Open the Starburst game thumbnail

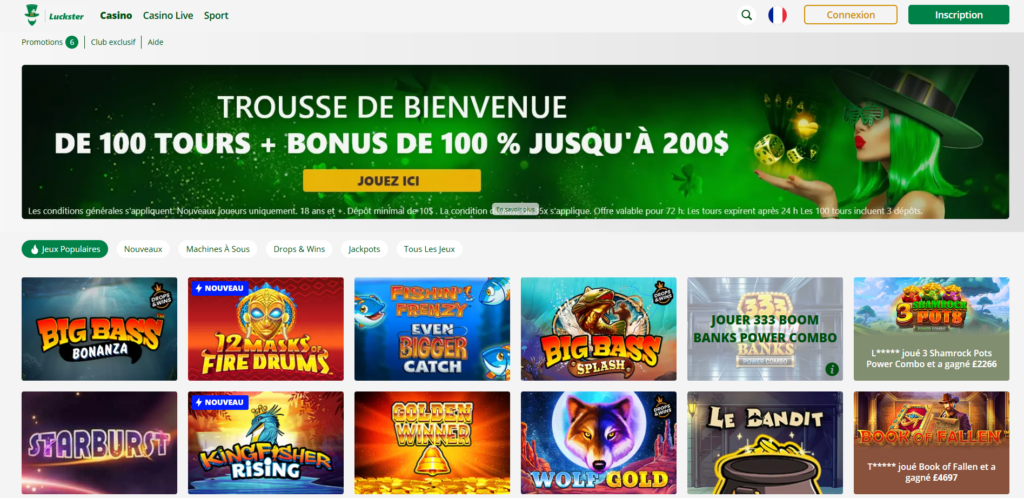pyautogui.click(x=99, y=443)
